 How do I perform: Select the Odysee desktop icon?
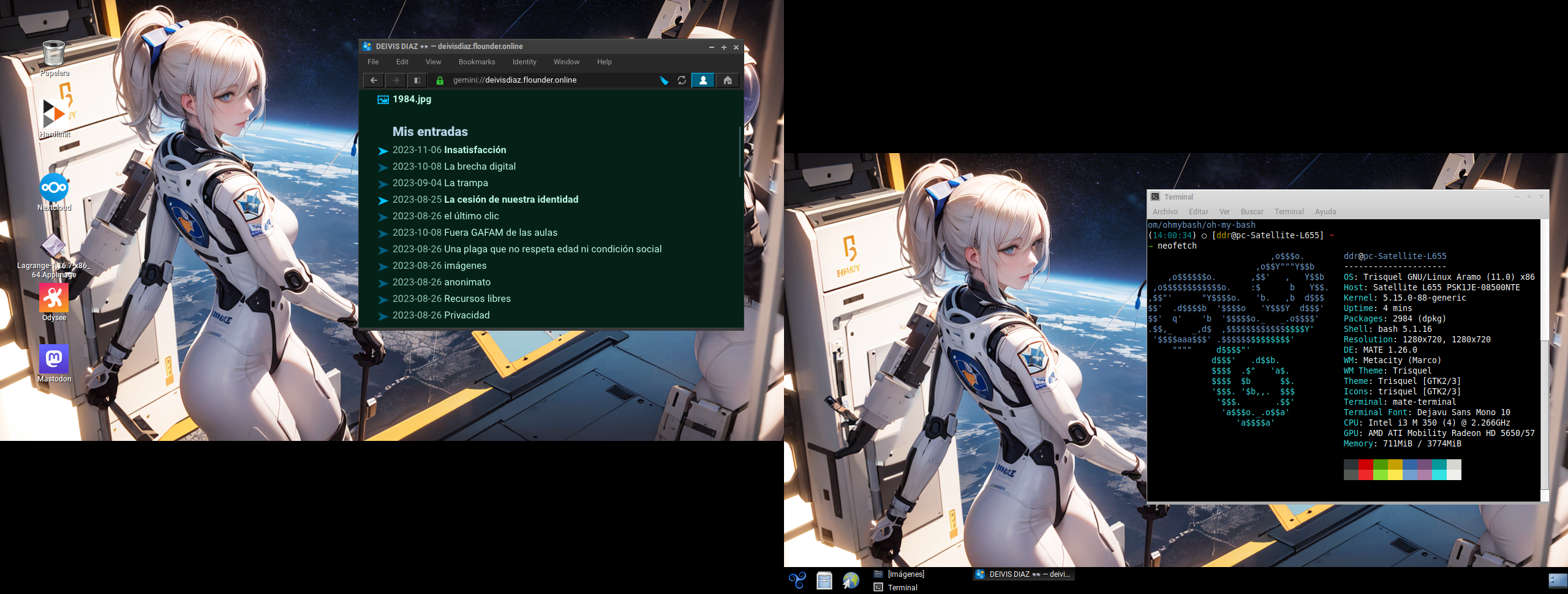(x=54, y=303)
